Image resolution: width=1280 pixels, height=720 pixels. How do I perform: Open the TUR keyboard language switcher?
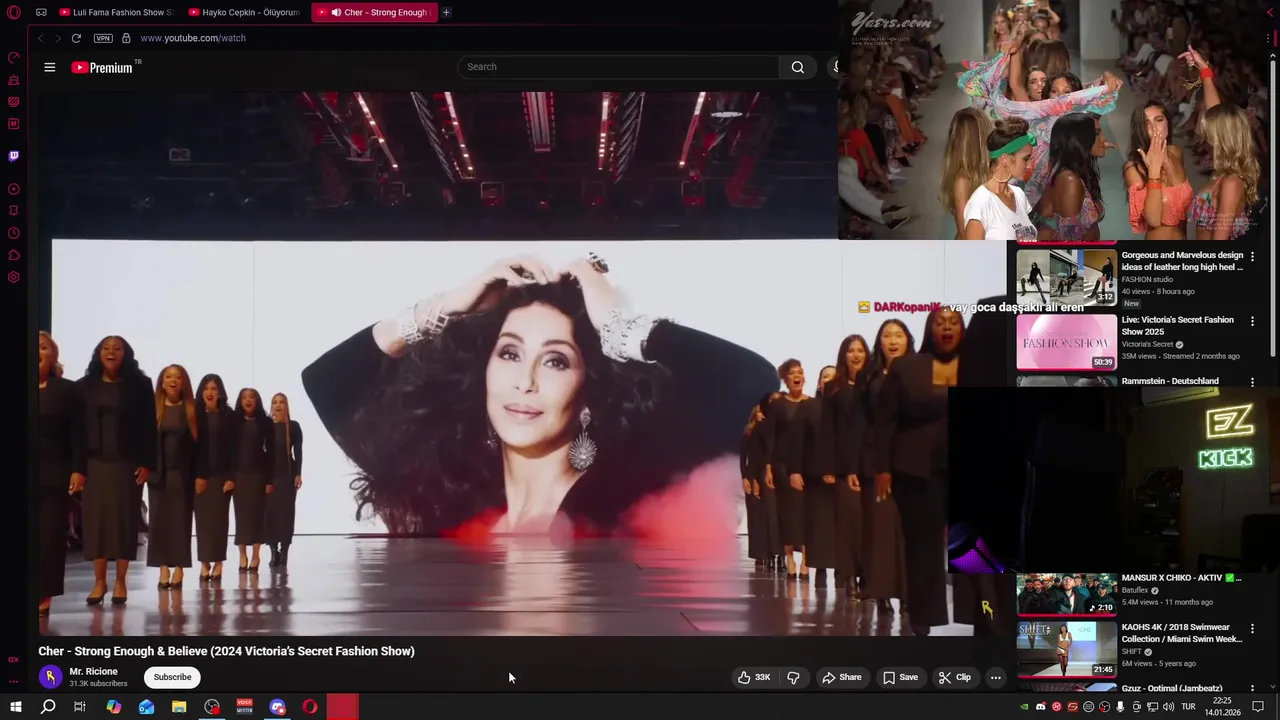(1188, 707)
